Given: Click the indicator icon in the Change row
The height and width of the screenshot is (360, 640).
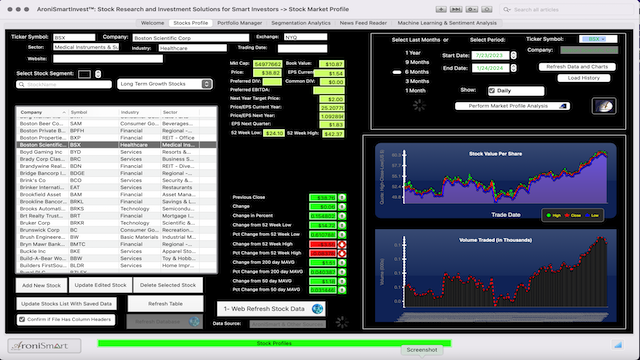Looking at the screenshot, I should pyautogui.click(x=342, y=207).
